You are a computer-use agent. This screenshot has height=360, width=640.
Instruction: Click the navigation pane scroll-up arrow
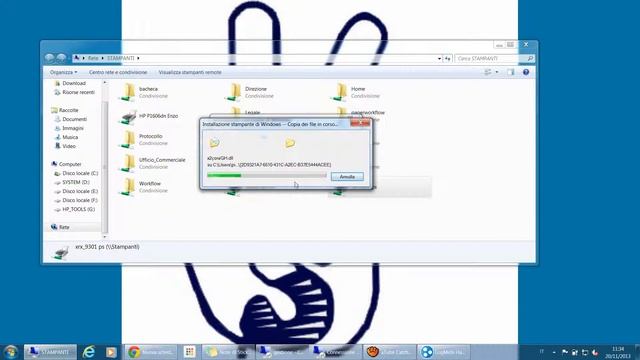coord(104,83)
